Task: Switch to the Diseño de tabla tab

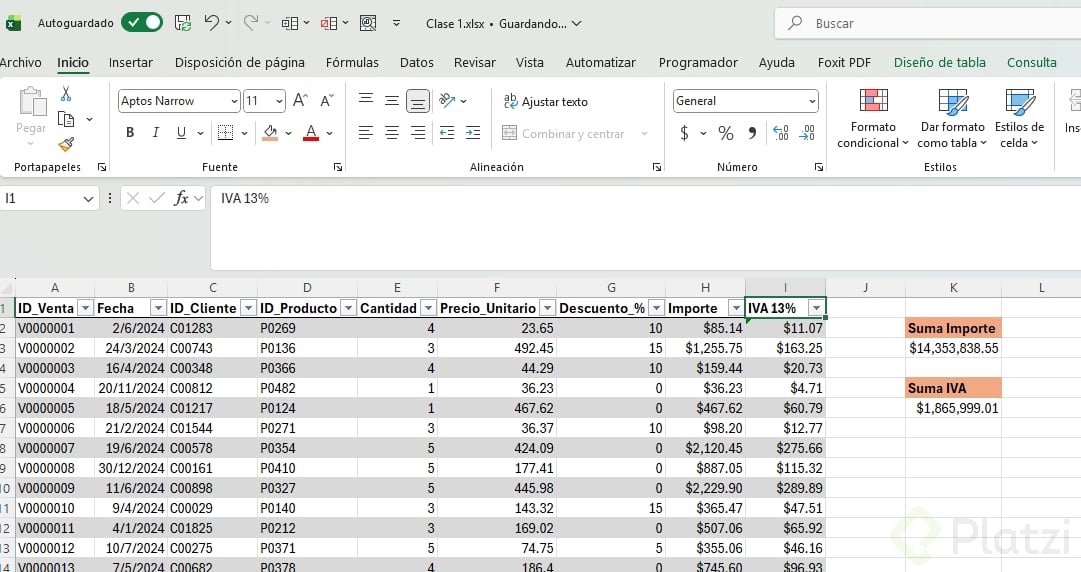Action: click(x=939, y=62)
